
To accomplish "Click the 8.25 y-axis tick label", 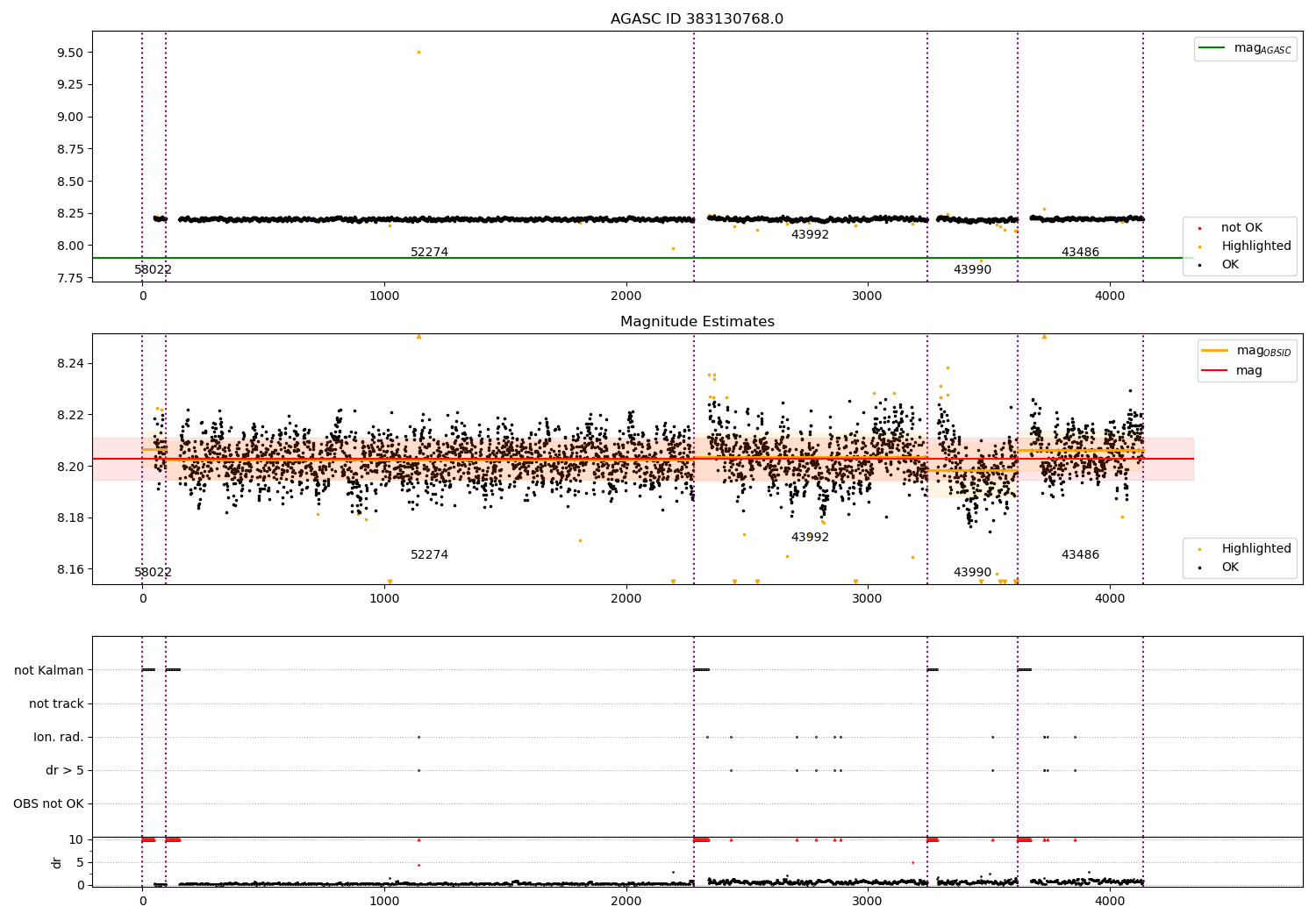I will [x=69, y=213].
